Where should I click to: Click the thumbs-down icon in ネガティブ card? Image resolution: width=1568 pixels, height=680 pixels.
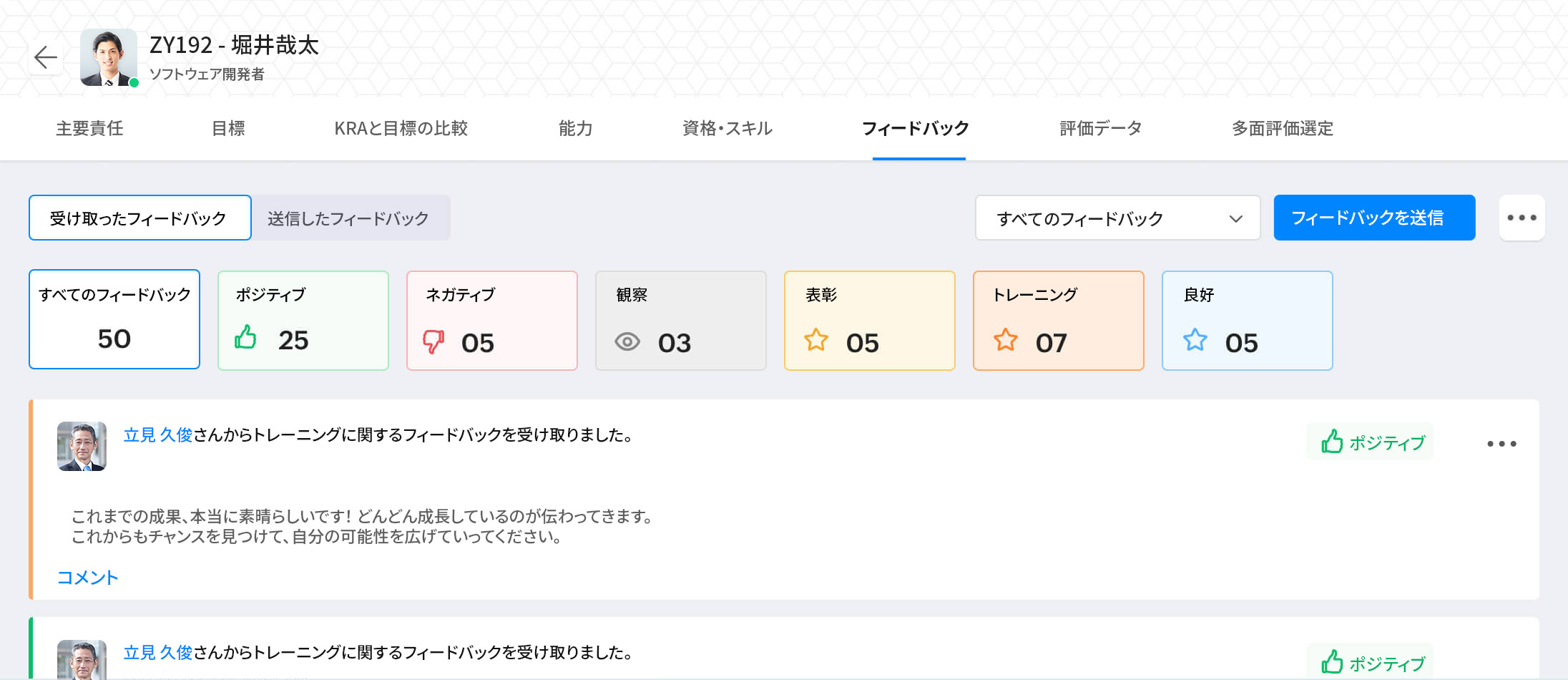[x=434, y=341]
